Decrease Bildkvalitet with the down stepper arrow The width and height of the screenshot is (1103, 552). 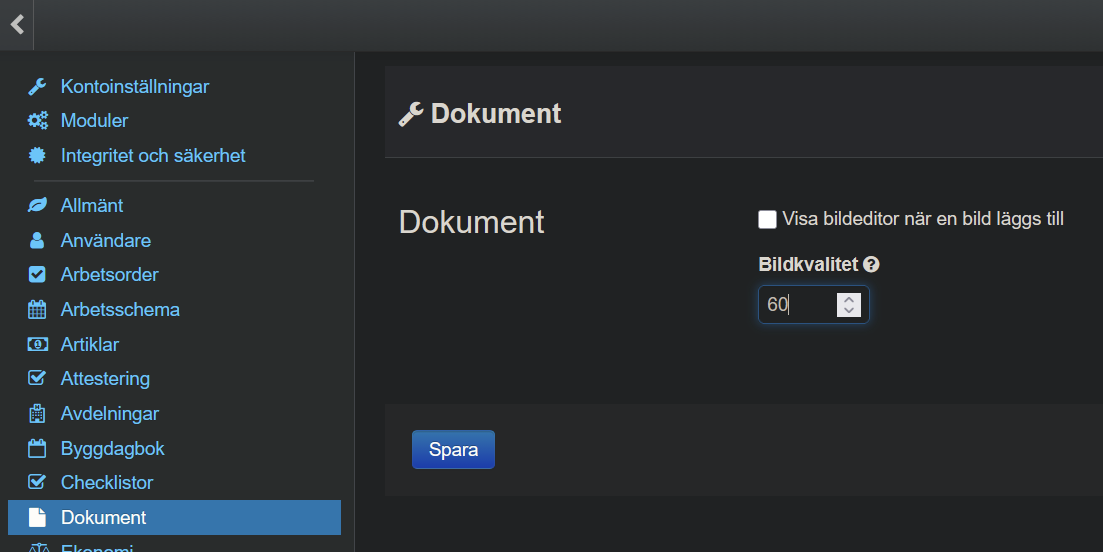click(x=849, y=311)
